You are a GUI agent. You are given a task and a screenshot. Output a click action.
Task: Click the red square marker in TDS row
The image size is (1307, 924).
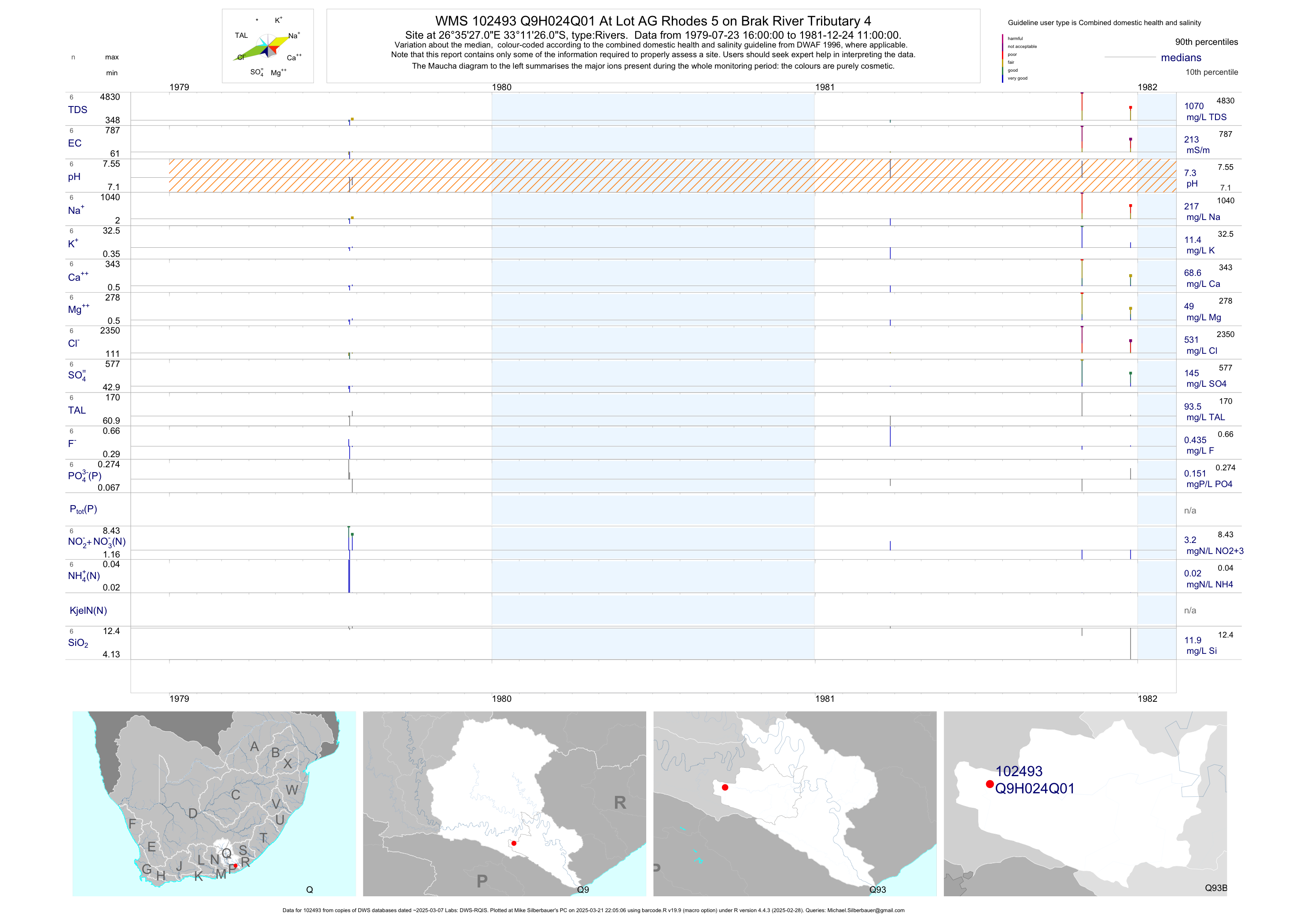(1130, 107)
